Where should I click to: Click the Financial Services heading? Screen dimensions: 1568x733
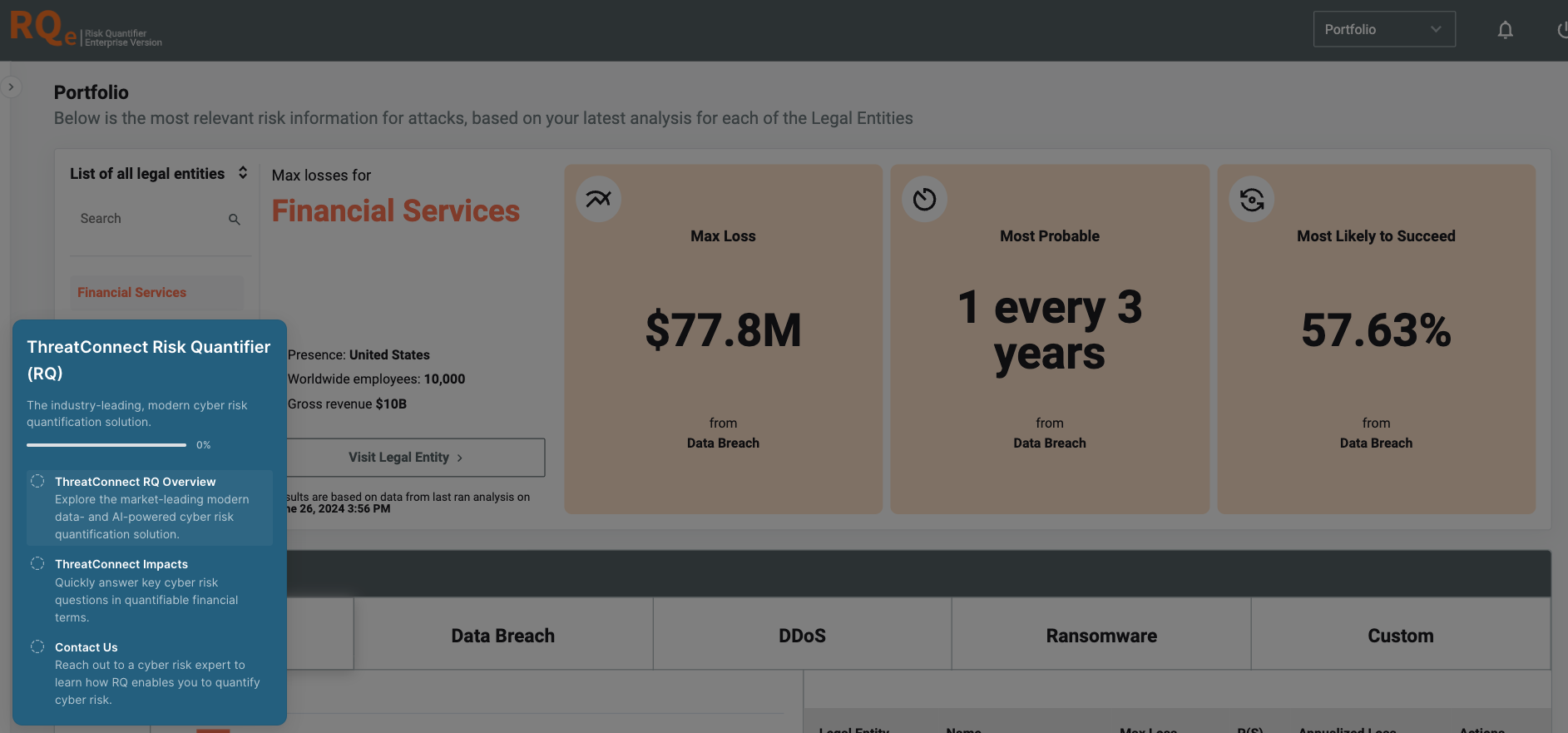[396, 211]
